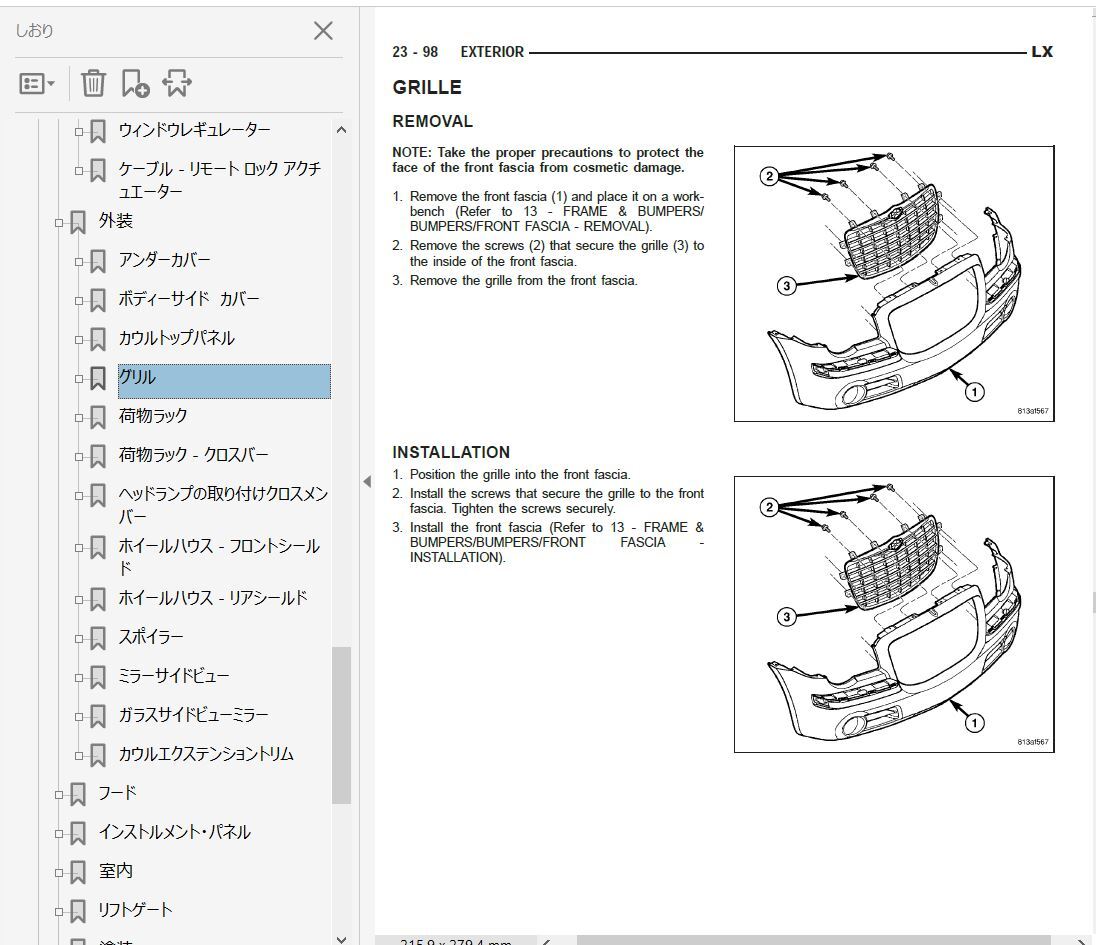Open the 荷物ラック - クロスバー bookmark
This screenshot has width=1096, height=945.
tap(194, 455)
